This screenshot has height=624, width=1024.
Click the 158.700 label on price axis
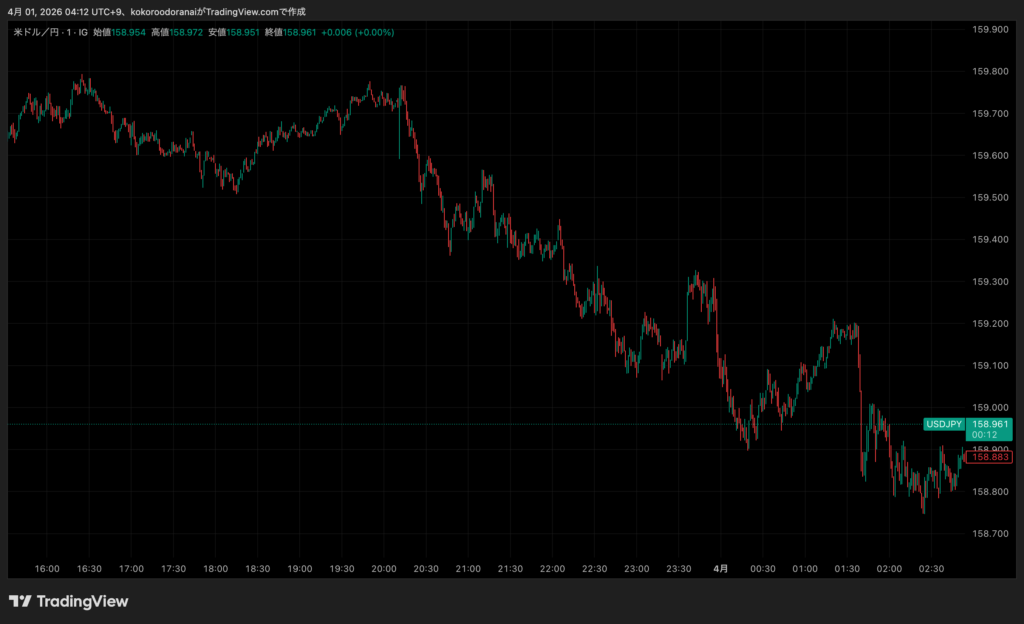(x=989, y=533)
